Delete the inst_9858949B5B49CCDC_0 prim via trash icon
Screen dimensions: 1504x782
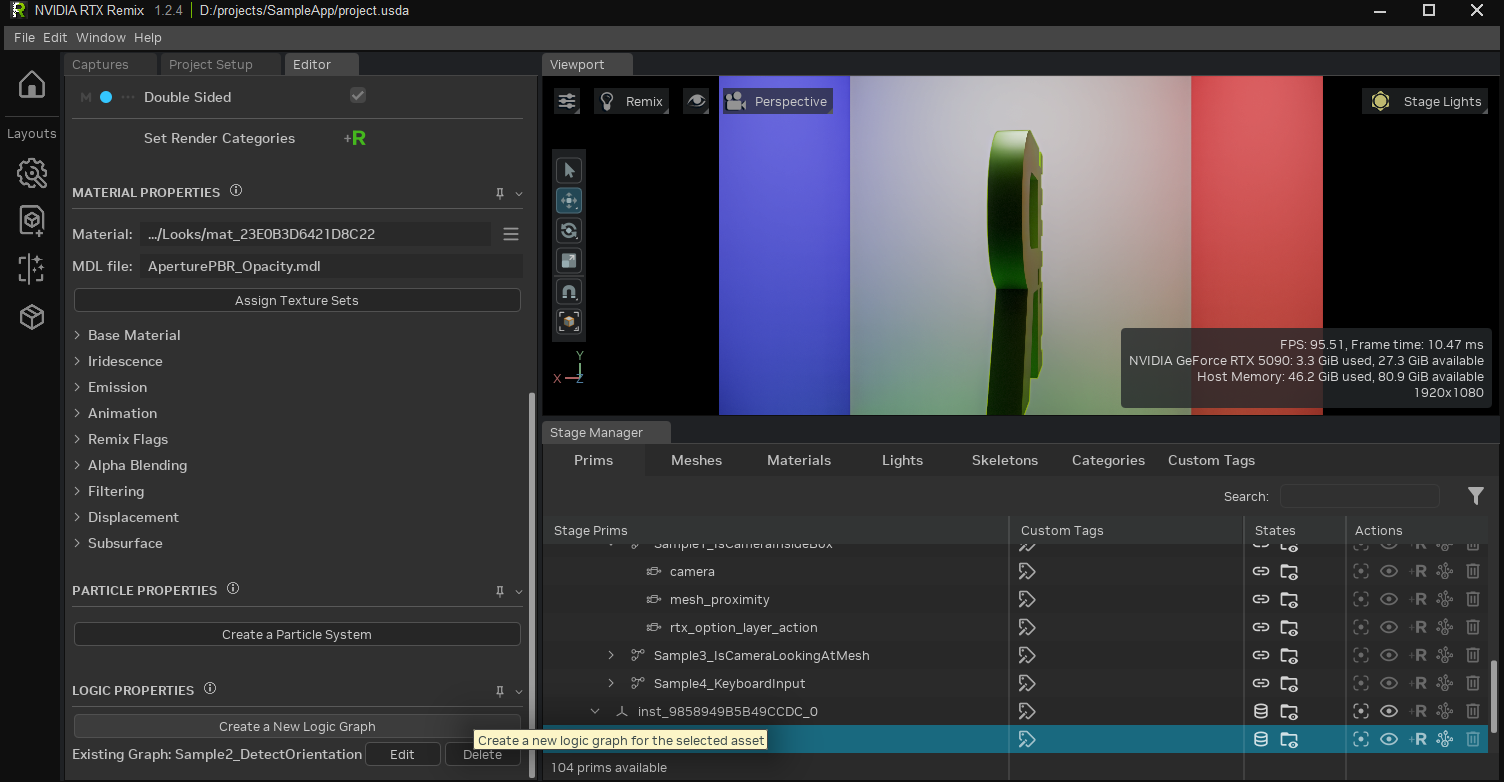click(1472, 711)
